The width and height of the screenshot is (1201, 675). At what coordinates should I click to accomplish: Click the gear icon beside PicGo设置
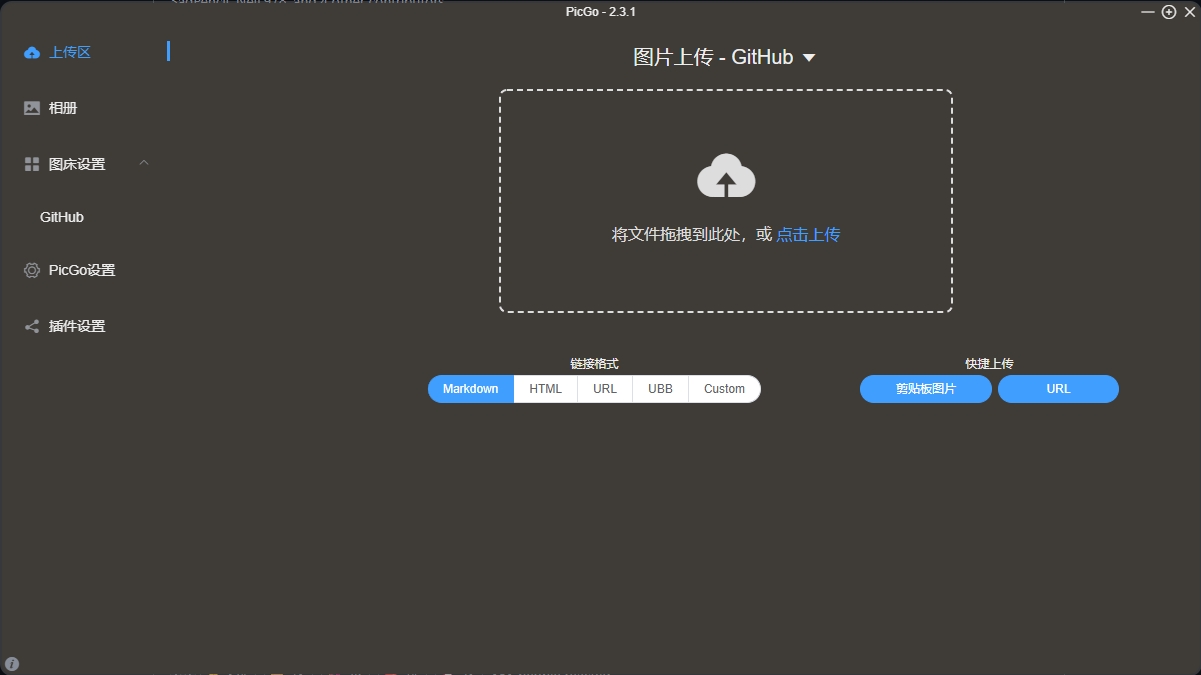click(32, 270)
